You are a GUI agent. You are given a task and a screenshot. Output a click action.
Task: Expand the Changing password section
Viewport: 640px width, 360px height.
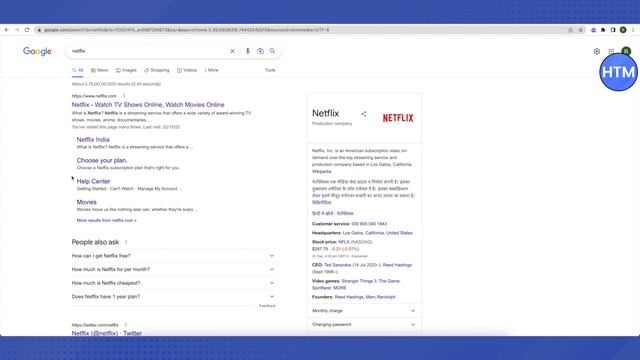tap(364, 324)
